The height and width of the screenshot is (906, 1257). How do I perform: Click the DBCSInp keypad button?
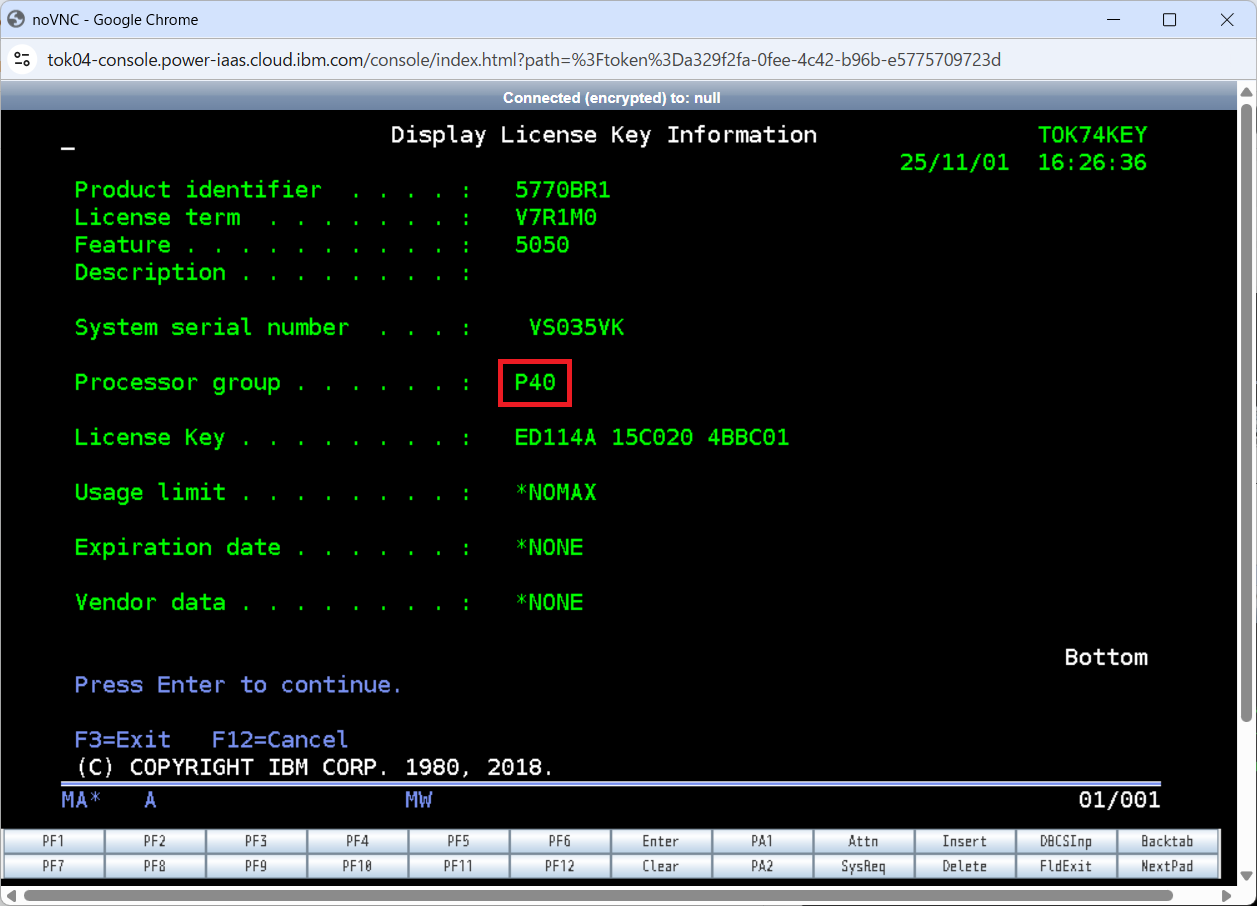click(1066, 841)
